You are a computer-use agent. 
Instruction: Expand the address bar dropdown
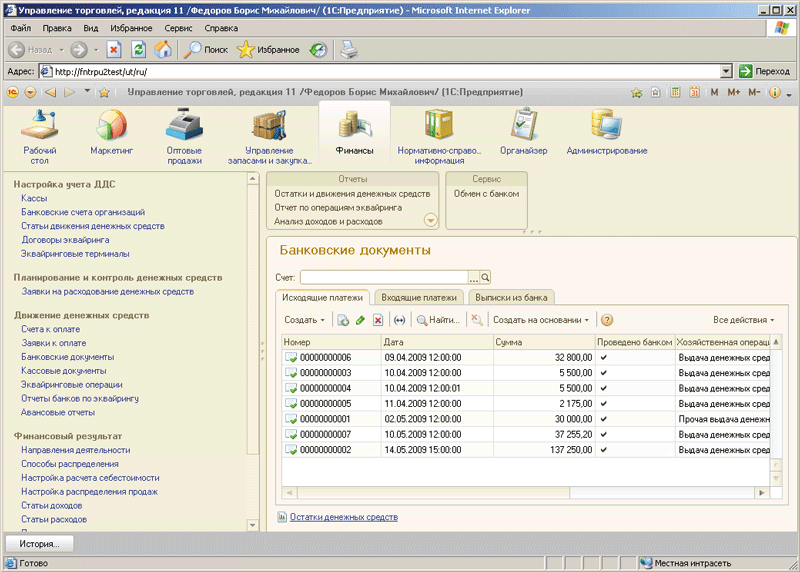[x=726, y=71]
